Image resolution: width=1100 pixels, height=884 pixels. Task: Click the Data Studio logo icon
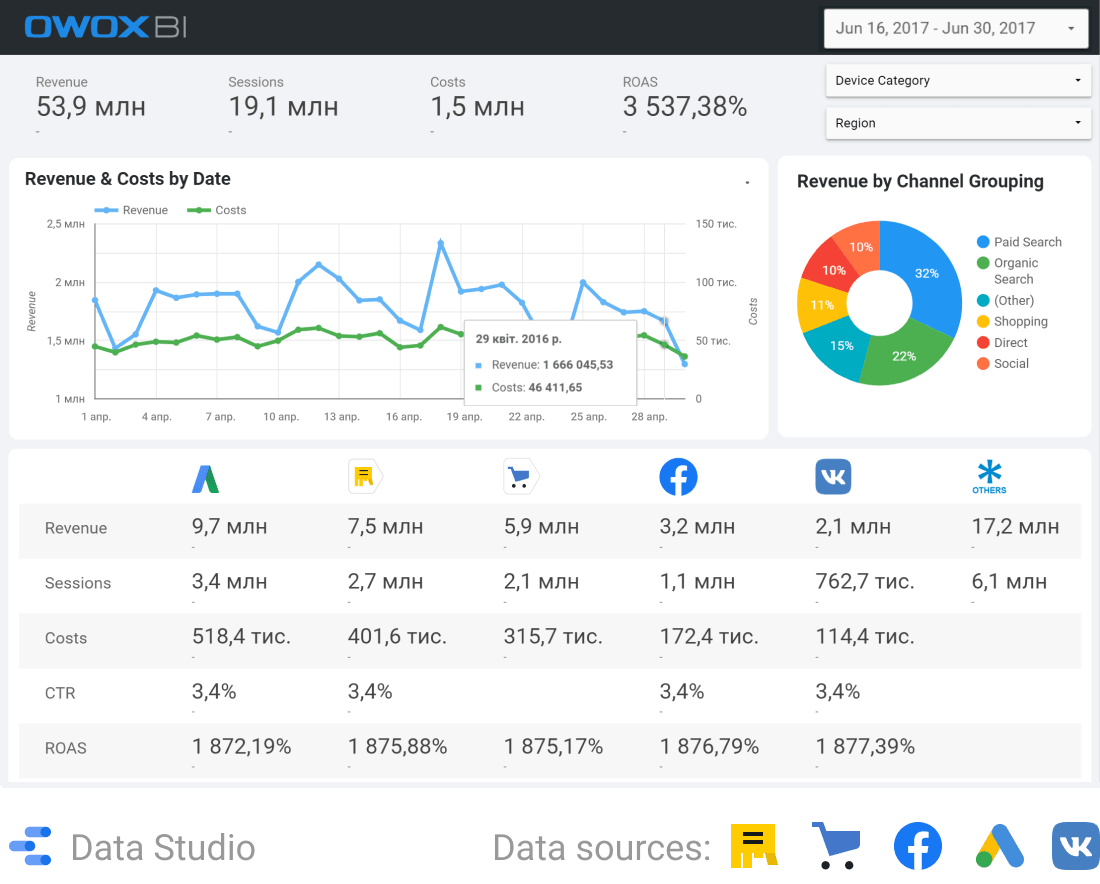(x=30, y=847)
